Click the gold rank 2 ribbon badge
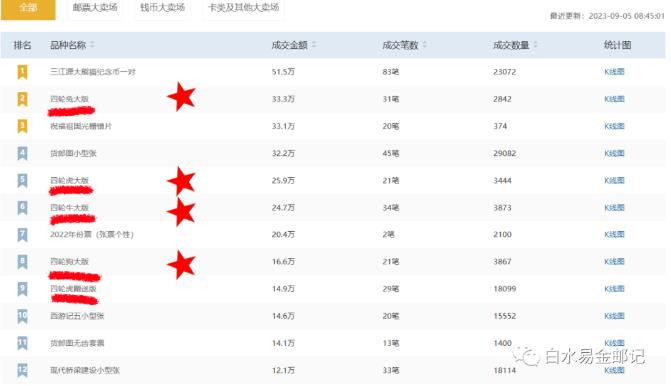This screenshot has width=671, height=386. [22, 99]
